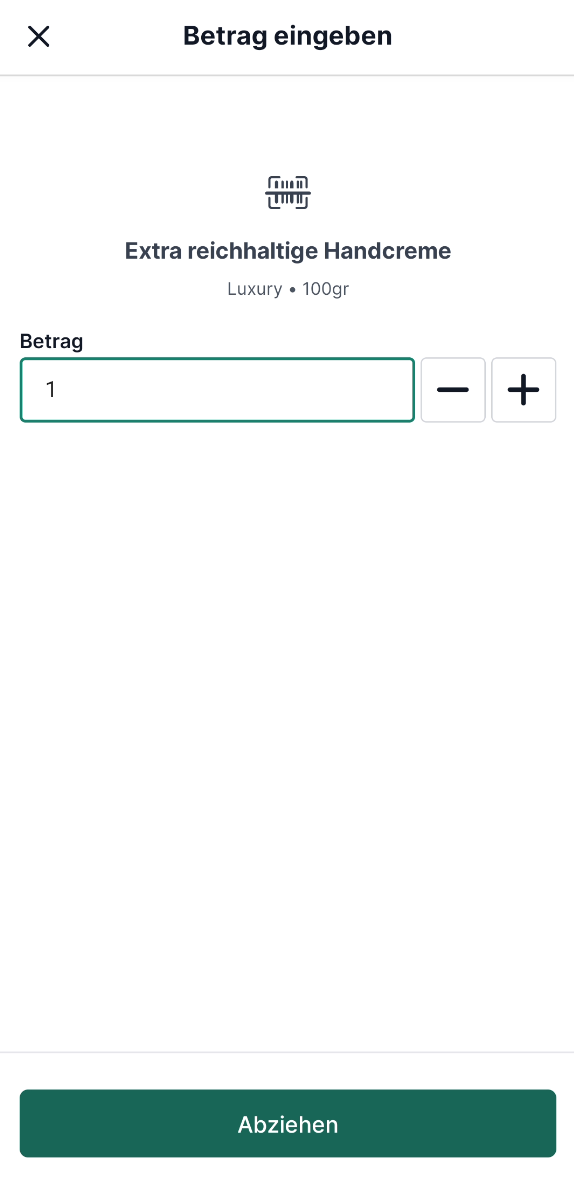The width and height of the screenshot is (574, 1178).
Task: Click the Betrag field label
Action: coord(51,341)
